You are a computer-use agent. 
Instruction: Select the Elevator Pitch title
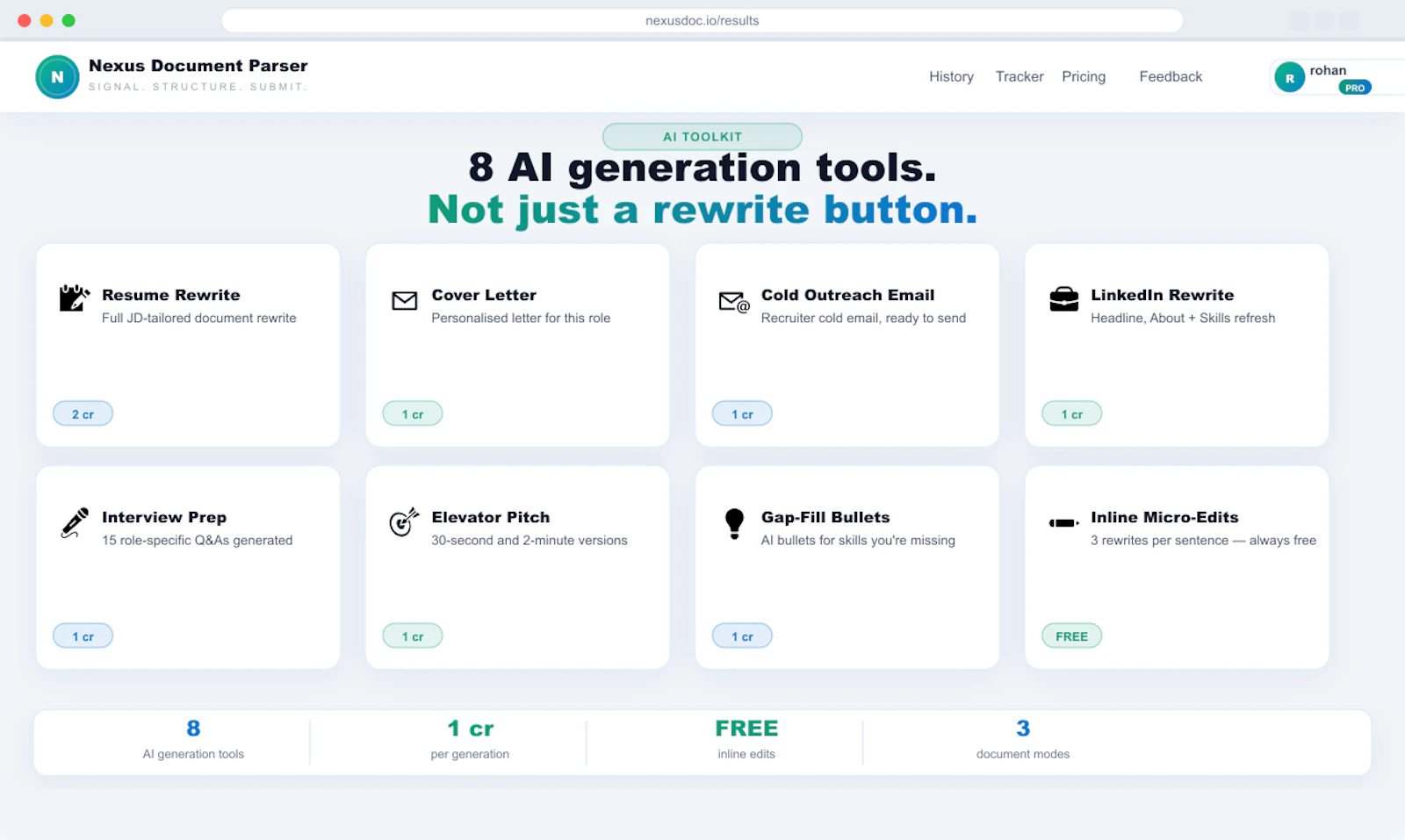[x=491, y=517]
